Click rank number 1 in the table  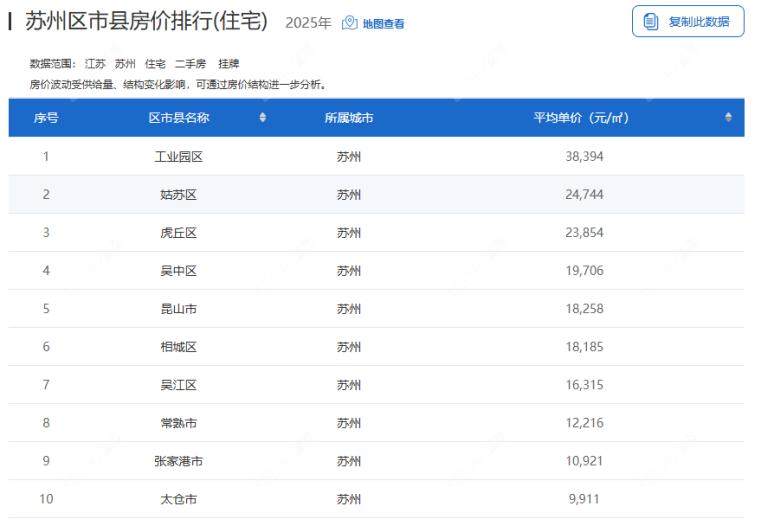coord(46,156)
